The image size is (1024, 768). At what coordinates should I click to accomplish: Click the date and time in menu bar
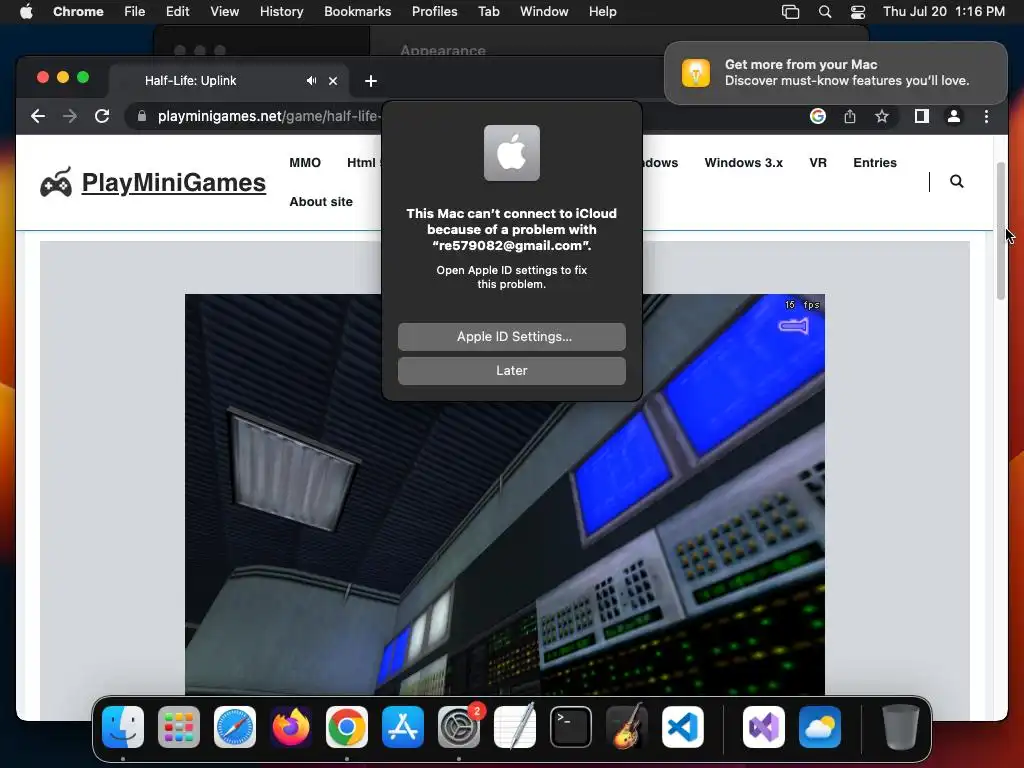point(944,12)
